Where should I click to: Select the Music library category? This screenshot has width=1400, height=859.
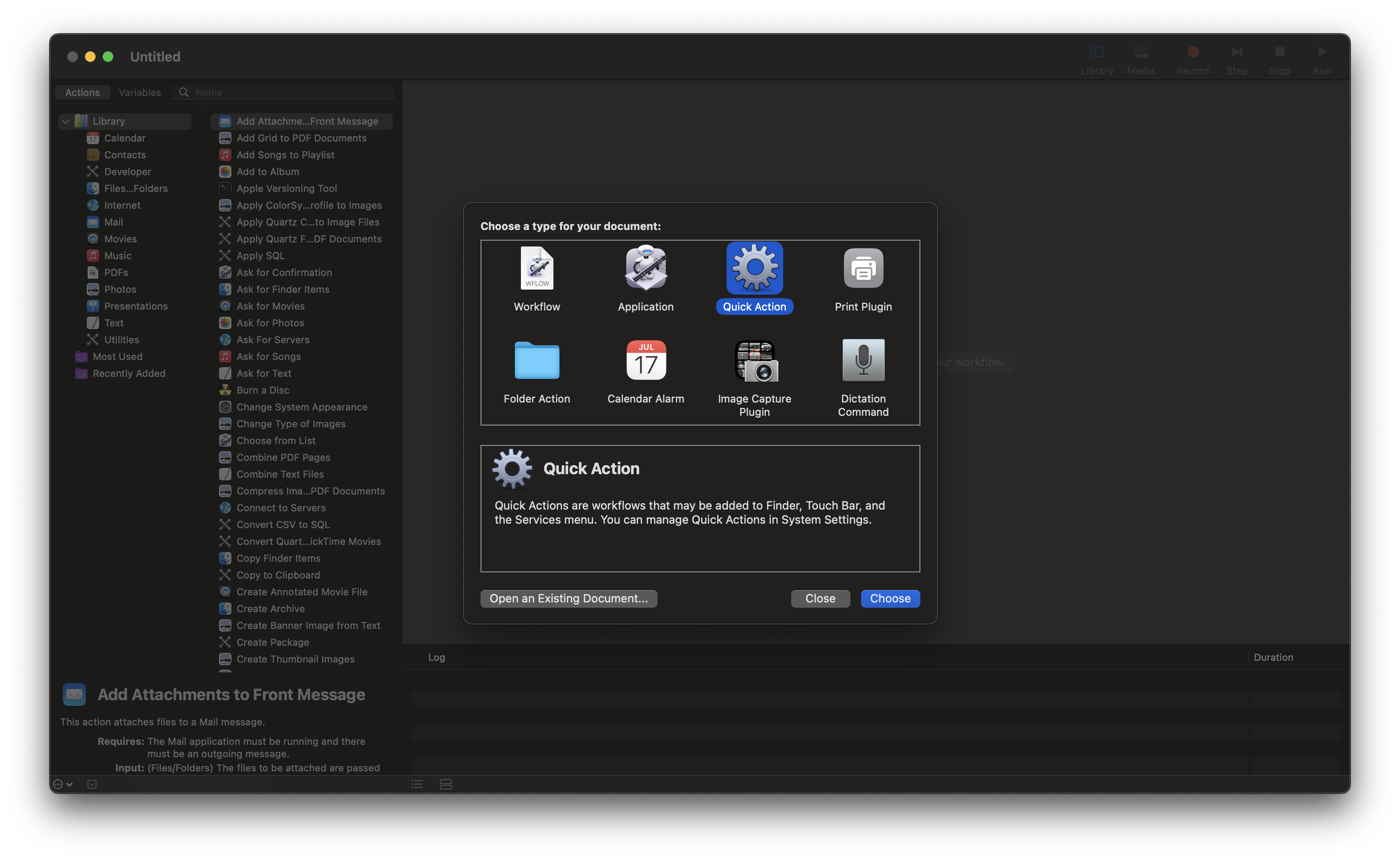[x=117, y=256]
